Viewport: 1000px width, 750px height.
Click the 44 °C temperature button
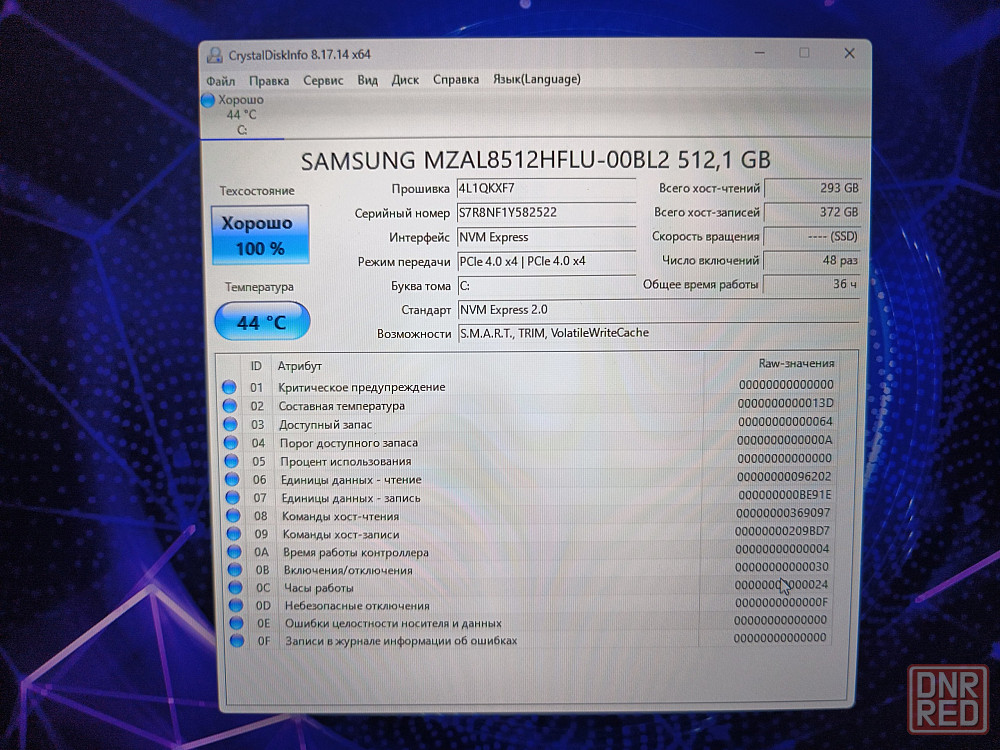click(x=262, y=322)
